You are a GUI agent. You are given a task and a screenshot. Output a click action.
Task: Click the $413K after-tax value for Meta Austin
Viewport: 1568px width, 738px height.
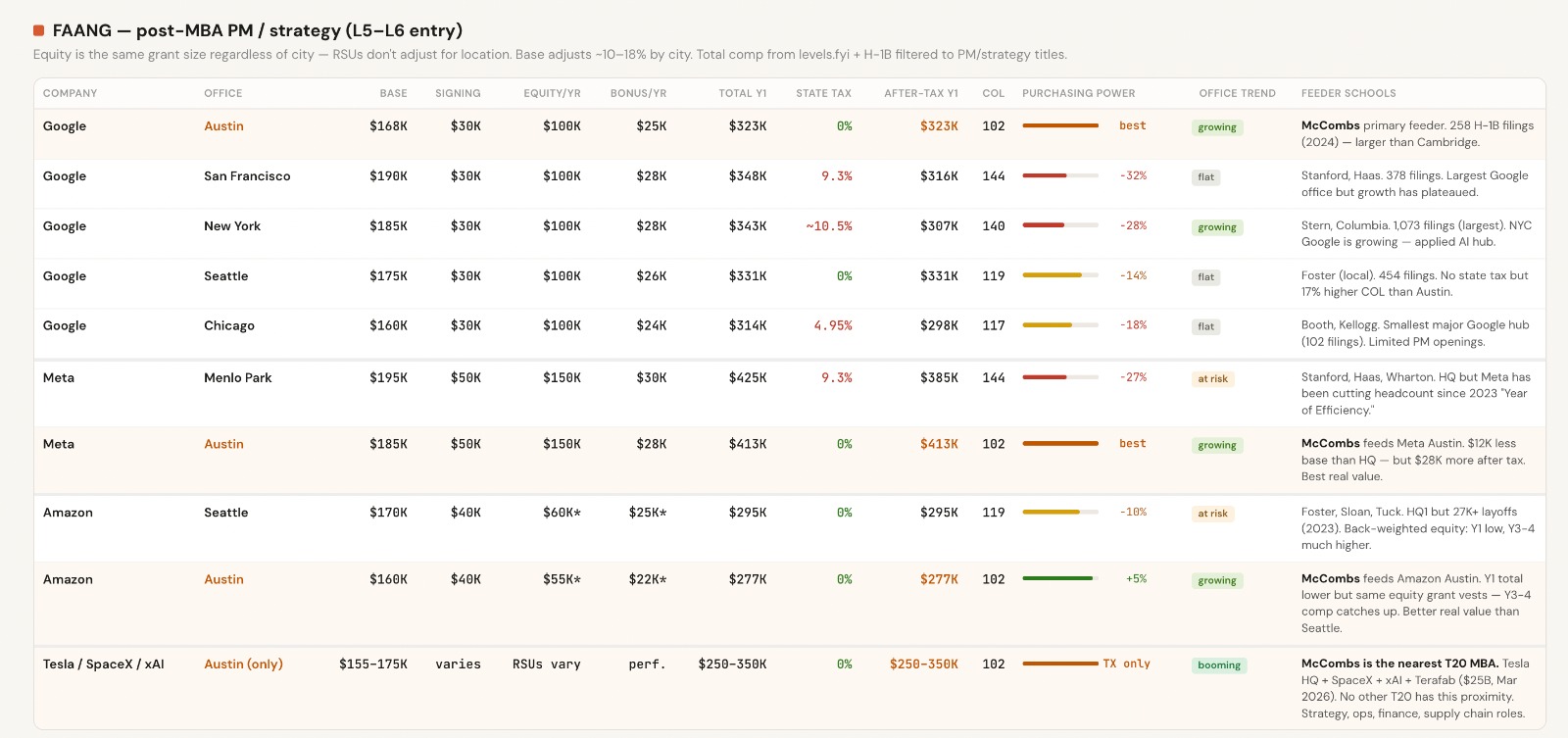point(938,444)
